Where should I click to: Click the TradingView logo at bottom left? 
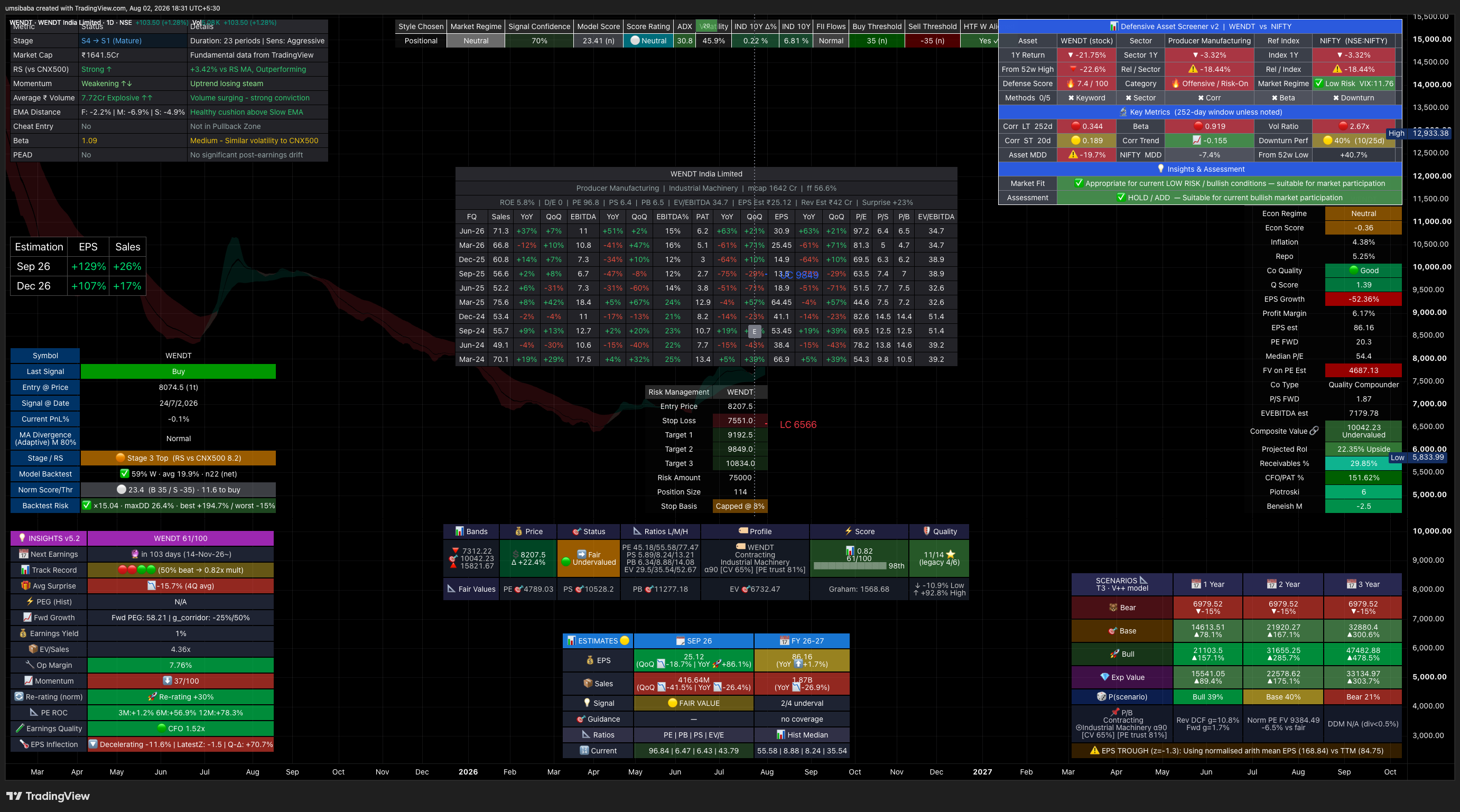(48, 796)
